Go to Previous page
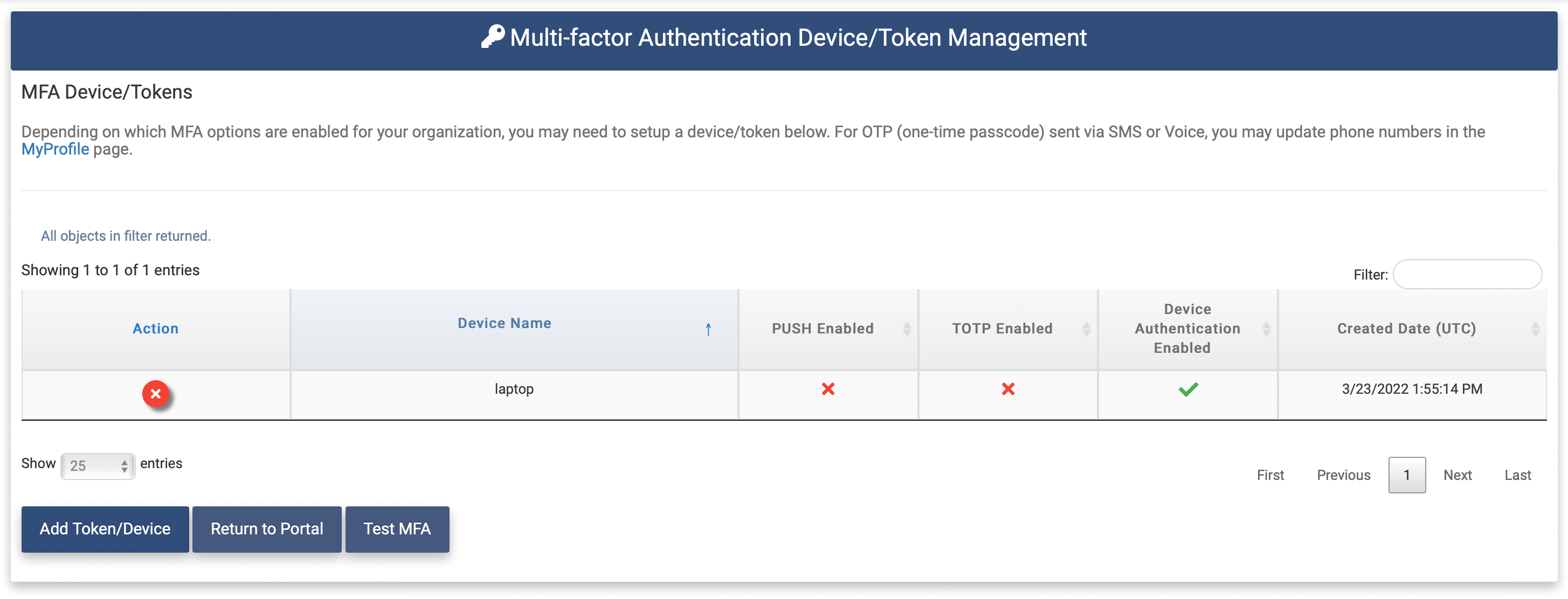Image resolution: width=1568 pixels, height=599 pixels. click(x=1343, y=475)
